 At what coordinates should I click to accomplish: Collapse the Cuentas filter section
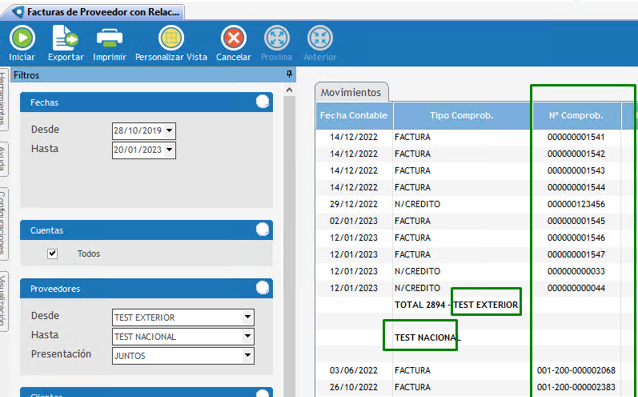262,230
